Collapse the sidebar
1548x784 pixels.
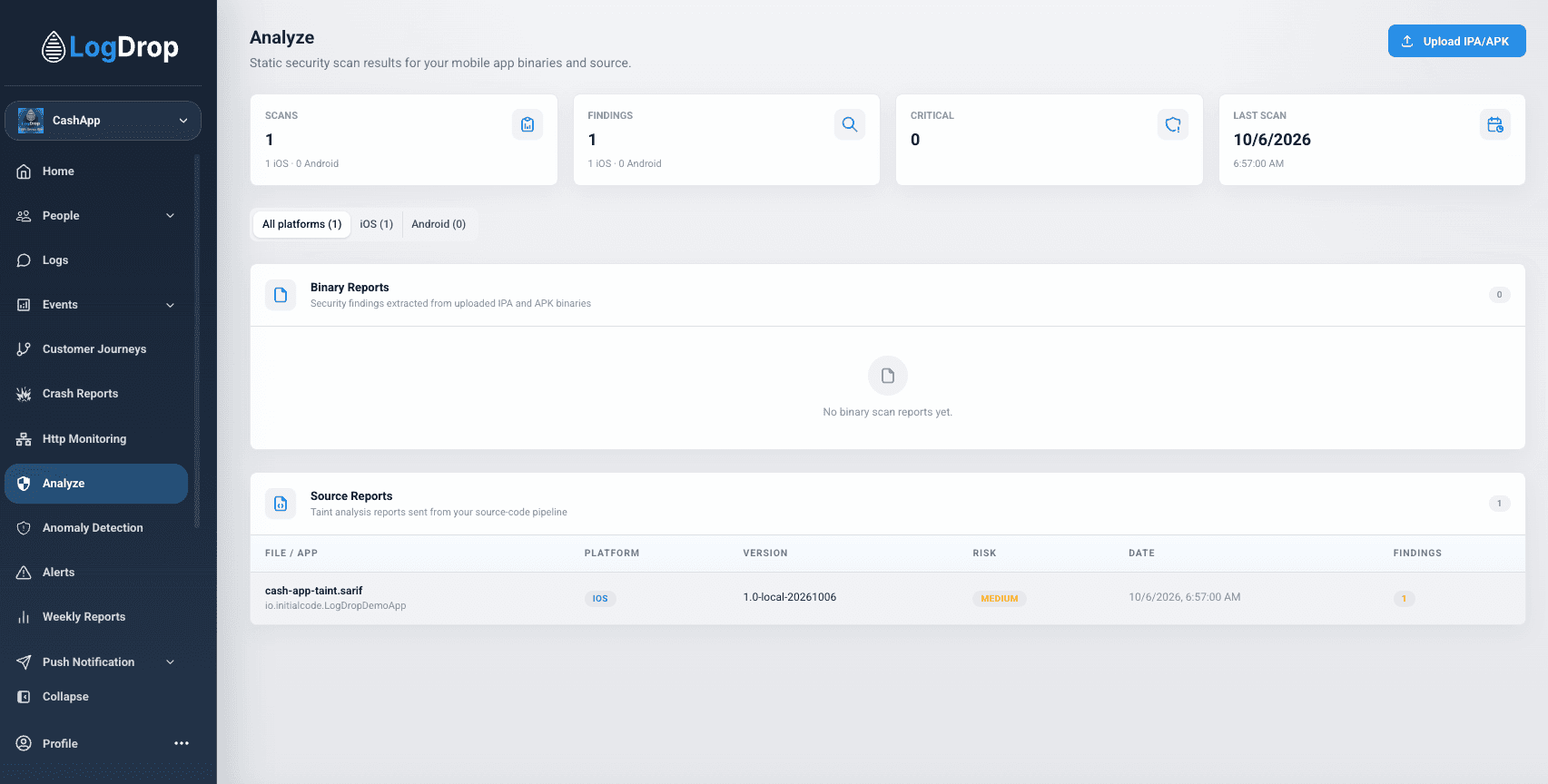coord(95,697)
